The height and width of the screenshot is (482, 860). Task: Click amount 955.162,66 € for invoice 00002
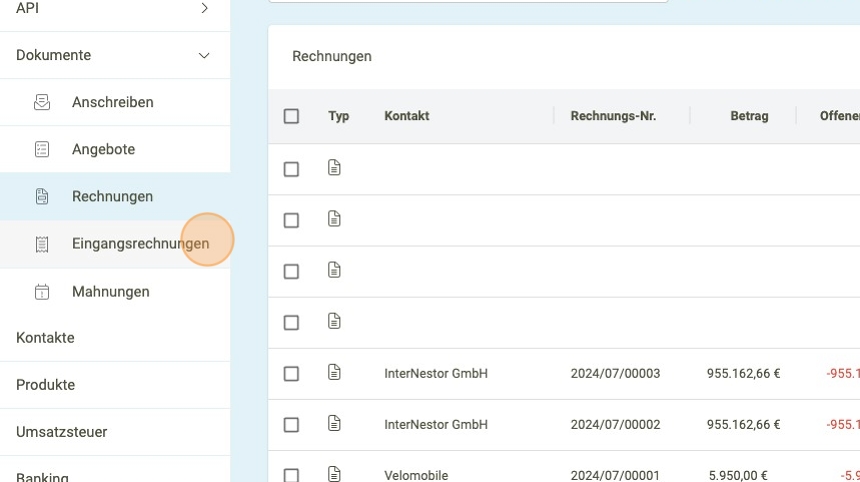pyautogui.click(x=743, y=424)
